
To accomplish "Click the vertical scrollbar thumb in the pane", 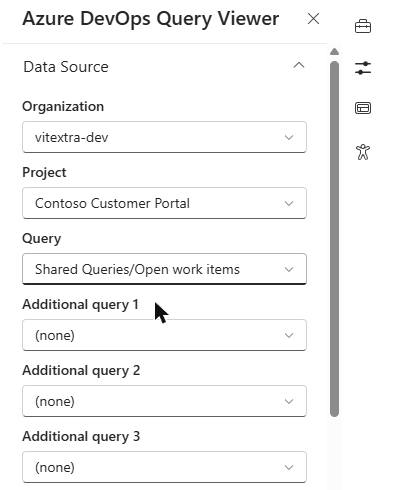I will [334, 239].
